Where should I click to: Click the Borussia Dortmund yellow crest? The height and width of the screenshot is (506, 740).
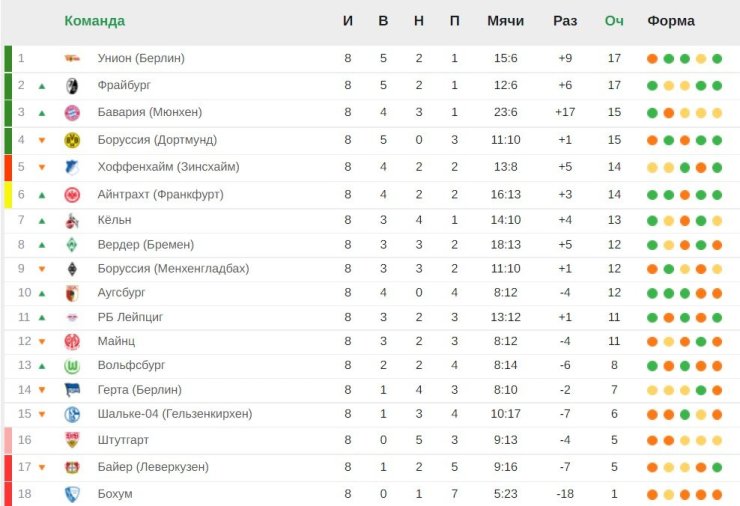[72, 140]
